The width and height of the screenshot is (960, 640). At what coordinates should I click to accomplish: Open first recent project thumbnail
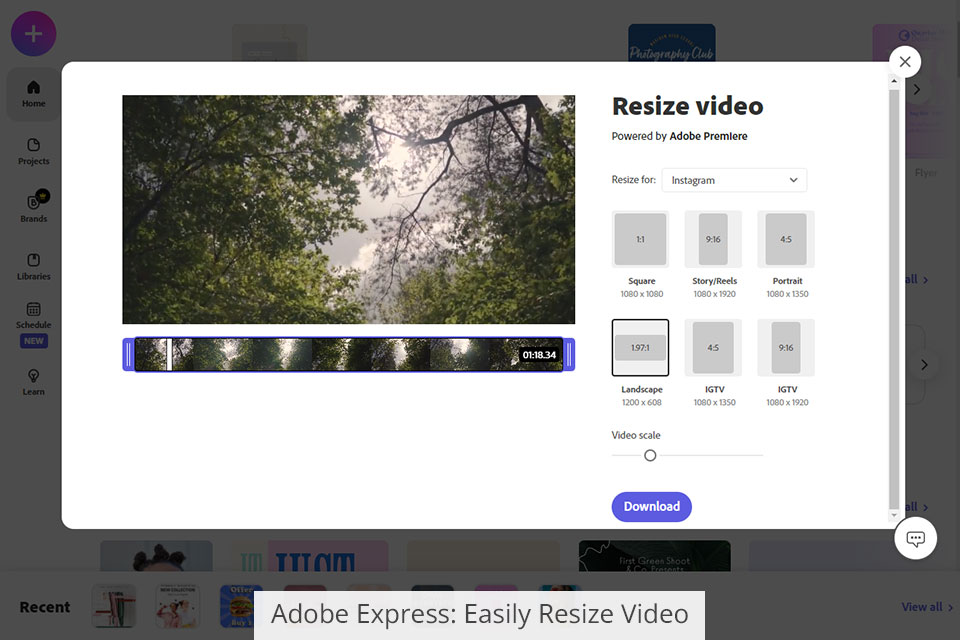pyautogui.click(x=114, y=606)
